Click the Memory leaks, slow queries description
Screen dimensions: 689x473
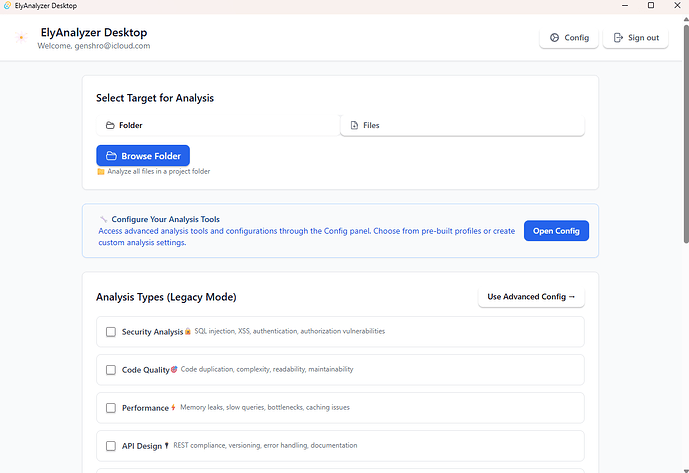point(265,407)
